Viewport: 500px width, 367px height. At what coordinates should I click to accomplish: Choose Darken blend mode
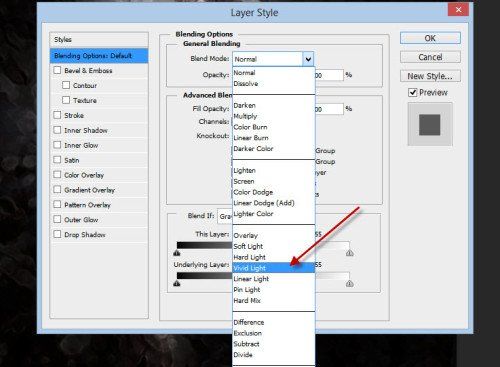point(274,105)
